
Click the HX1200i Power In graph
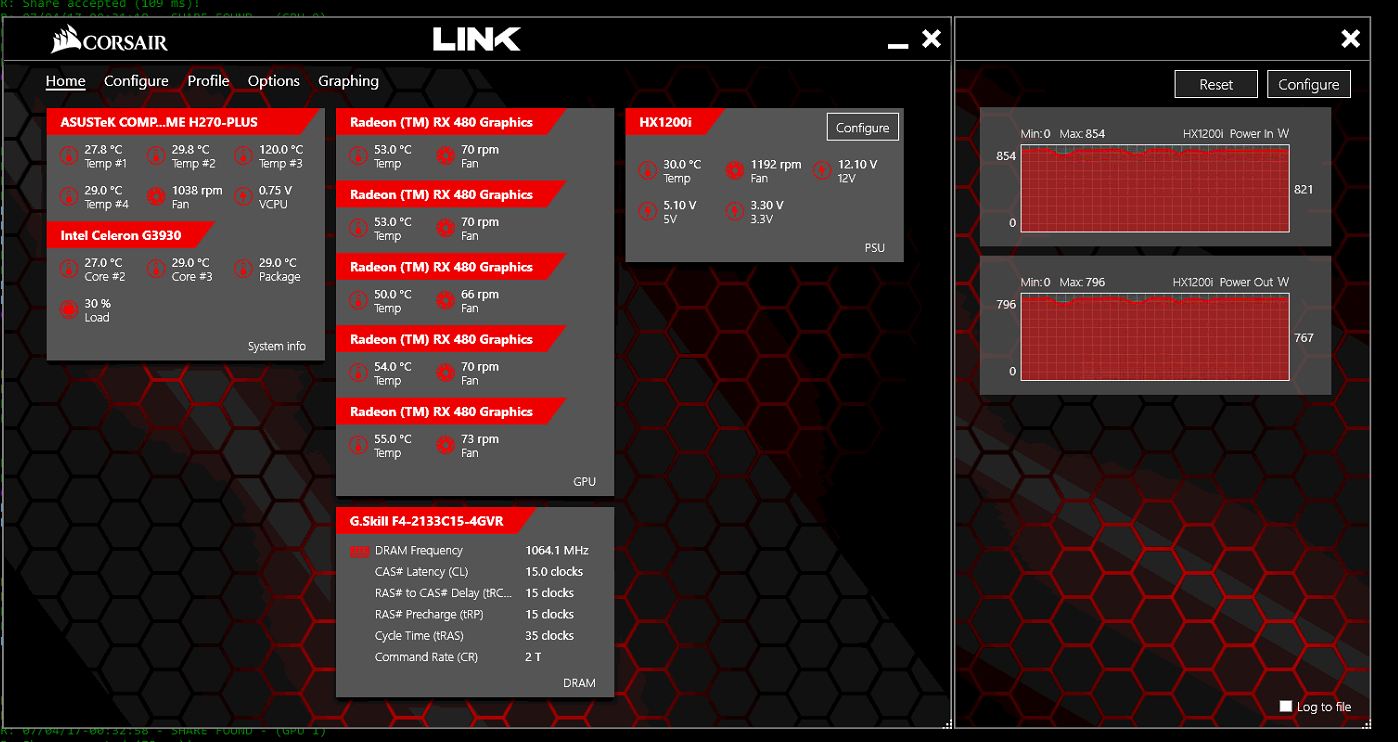click(x=1155, y=188)
